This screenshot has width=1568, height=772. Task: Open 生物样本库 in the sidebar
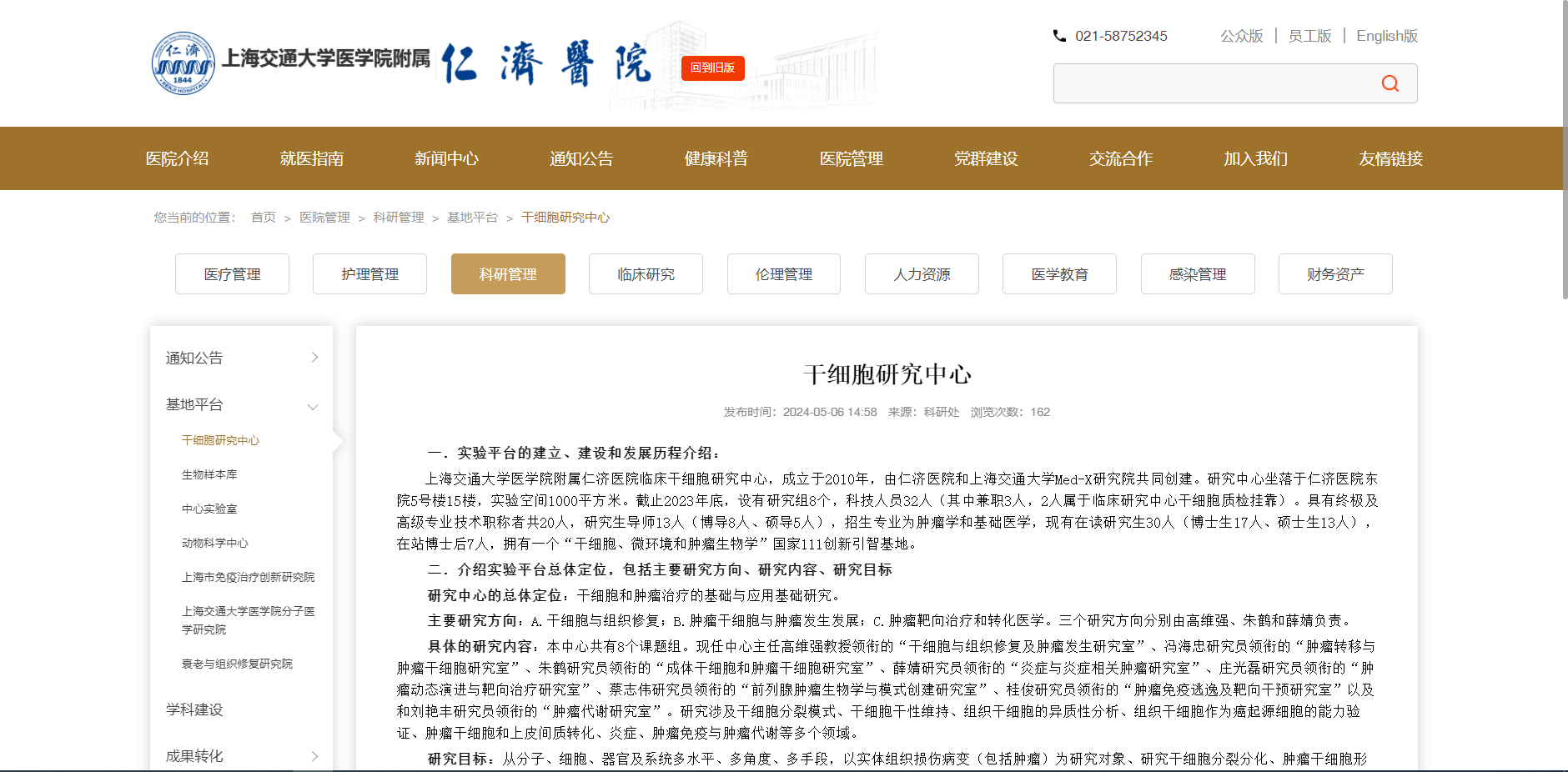pyautogui.click(x=209, y=474)
